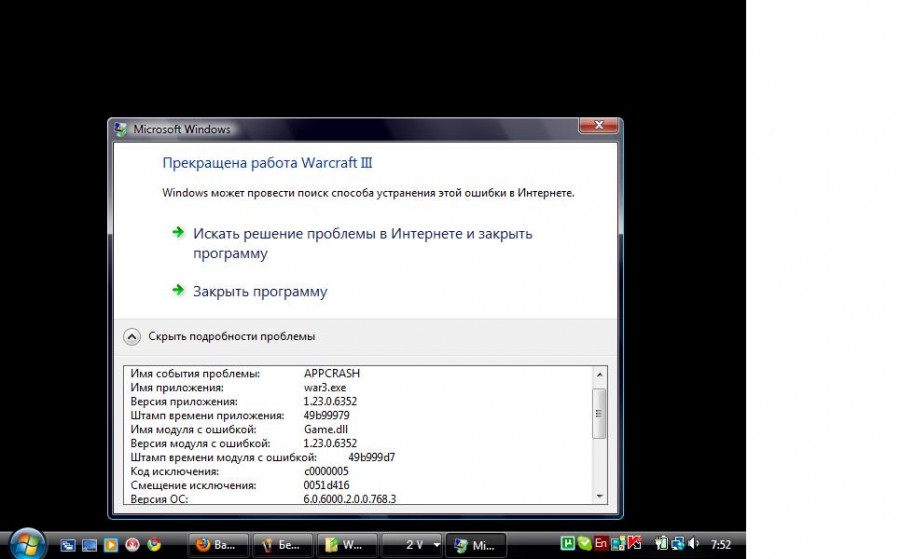The width and height of the screenshot is (900, 559).
Task: Click the 7:52 system clock
Action: tap(721, 544)
